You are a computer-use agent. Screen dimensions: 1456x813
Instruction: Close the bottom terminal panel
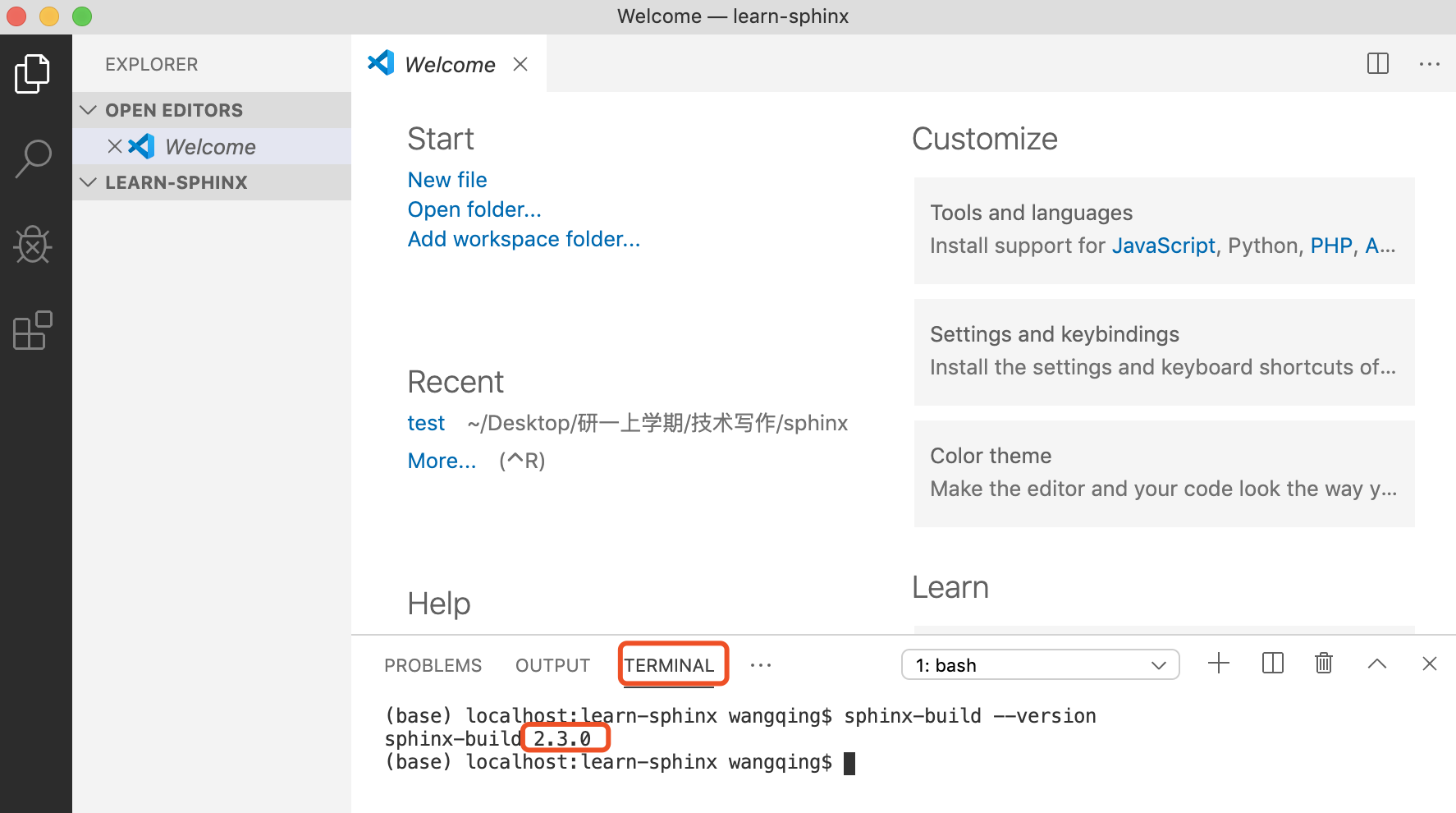[x=1429, y=664]
